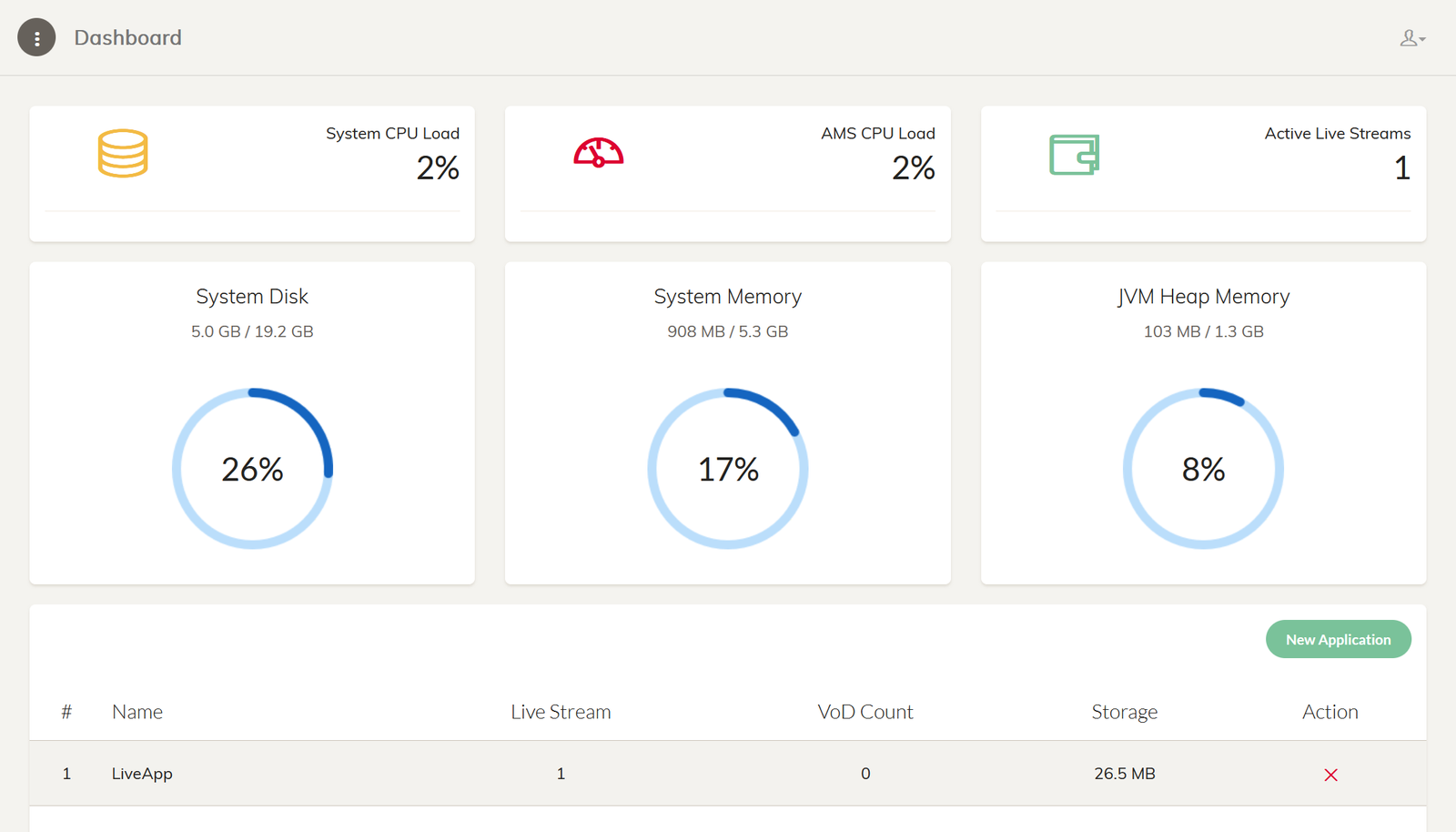Click the Dashboard page title

point(127,38)
